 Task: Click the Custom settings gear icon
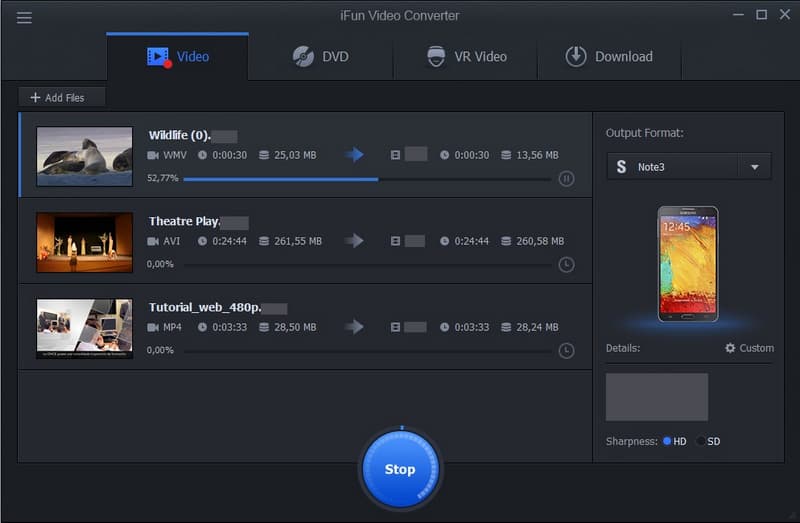coord(730,348)
